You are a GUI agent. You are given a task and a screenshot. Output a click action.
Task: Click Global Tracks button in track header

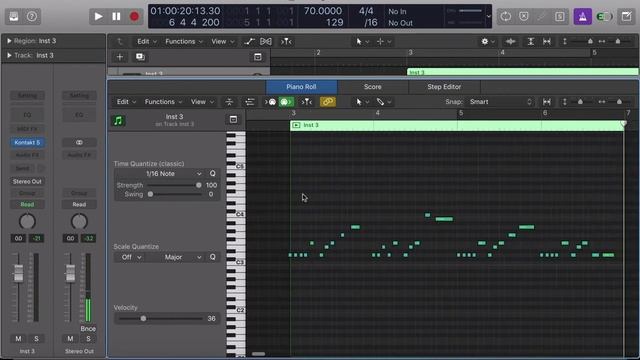[x=258, y=57]
